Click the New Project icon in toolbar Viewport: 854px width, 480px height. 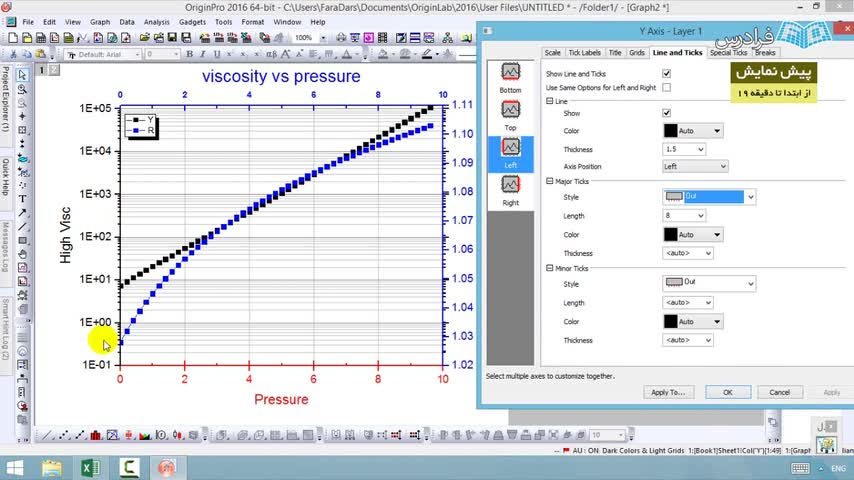click(13, 38)
